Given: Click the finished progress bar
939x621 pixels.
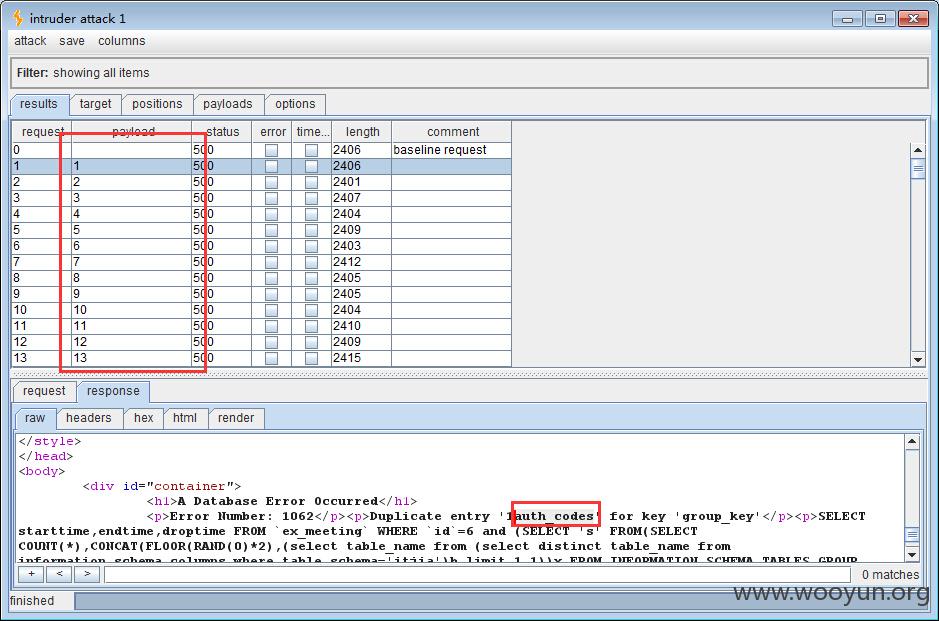Looking at the screenshot, I should (x=501, y=601).
